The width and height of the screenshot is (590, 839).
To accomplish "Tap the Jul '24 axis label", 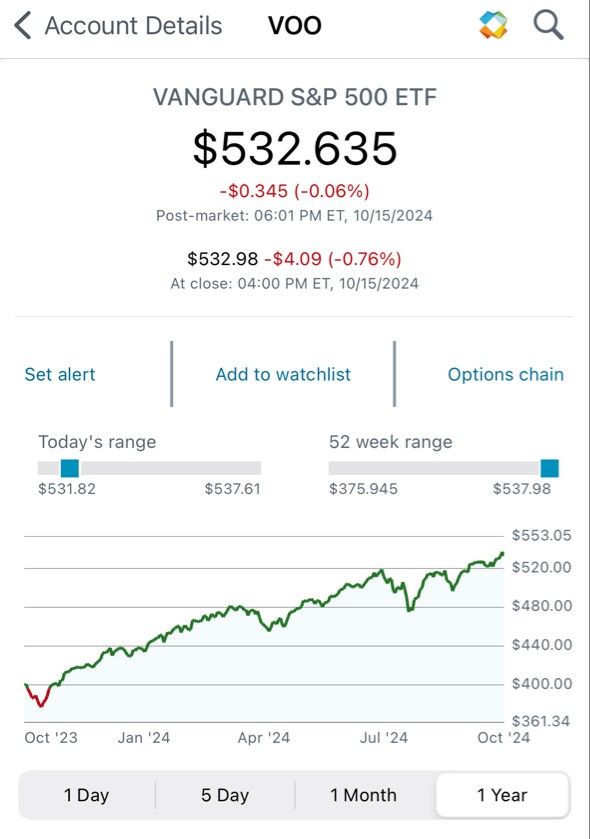I will tap(384, 737).
